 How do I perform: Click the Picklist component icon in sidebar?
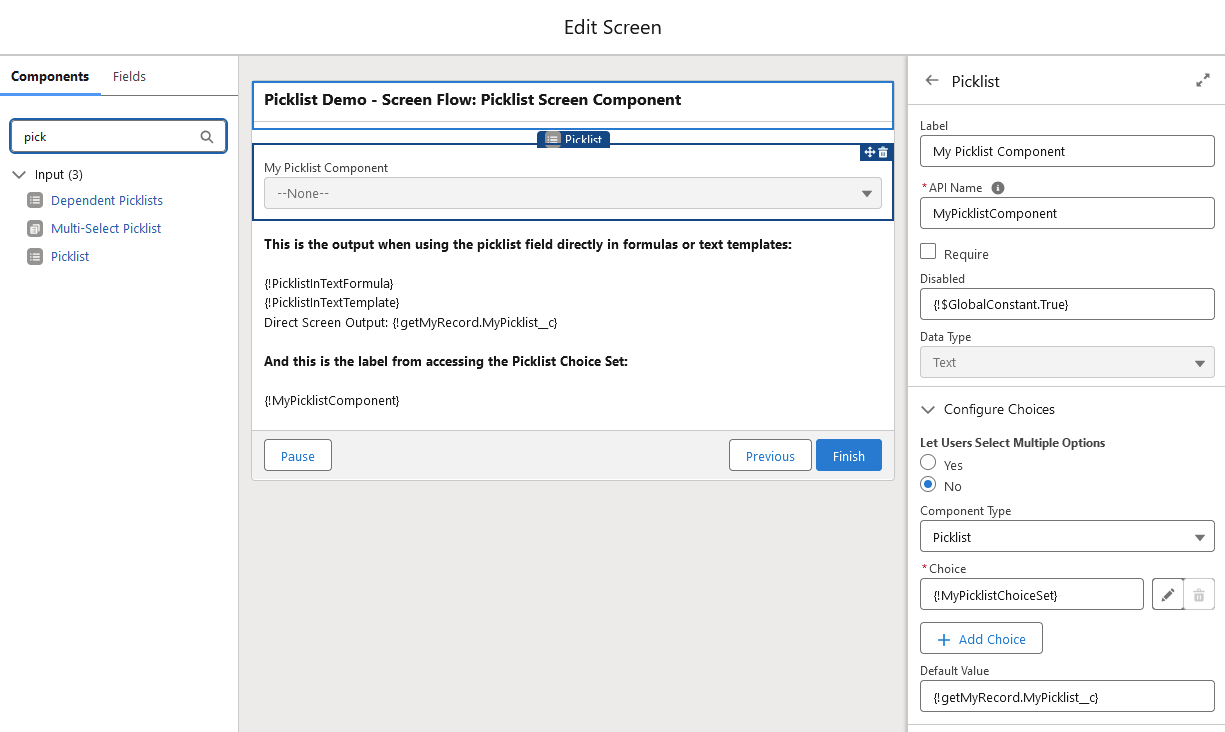tap(35, 257)
